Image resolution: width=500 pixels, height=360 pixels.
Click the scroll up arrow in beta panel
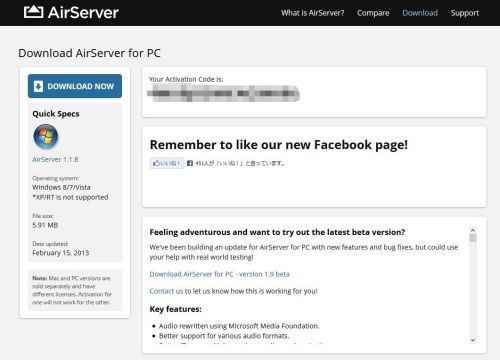[473, 230]
